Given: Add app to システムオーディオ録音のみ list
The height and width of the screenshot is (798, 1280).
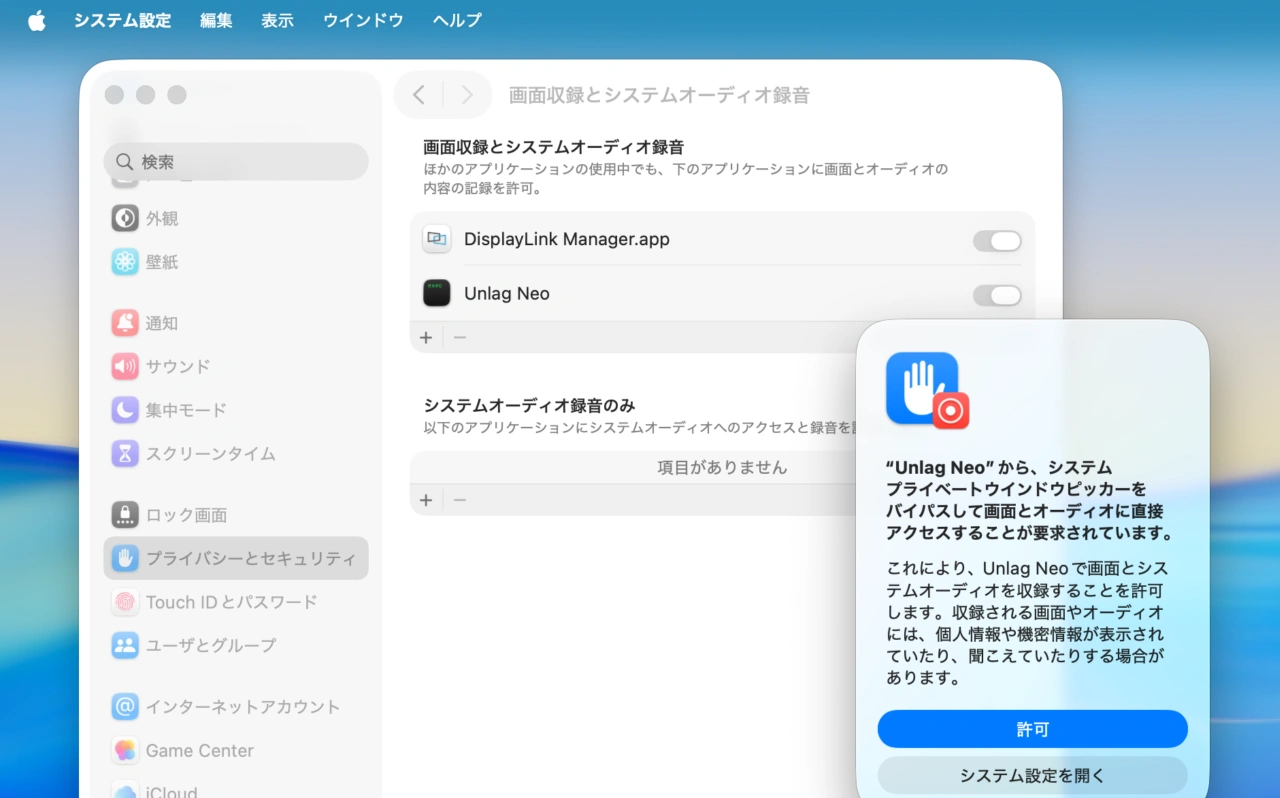Looking at the screenshot, I should [x=426, y=500].
